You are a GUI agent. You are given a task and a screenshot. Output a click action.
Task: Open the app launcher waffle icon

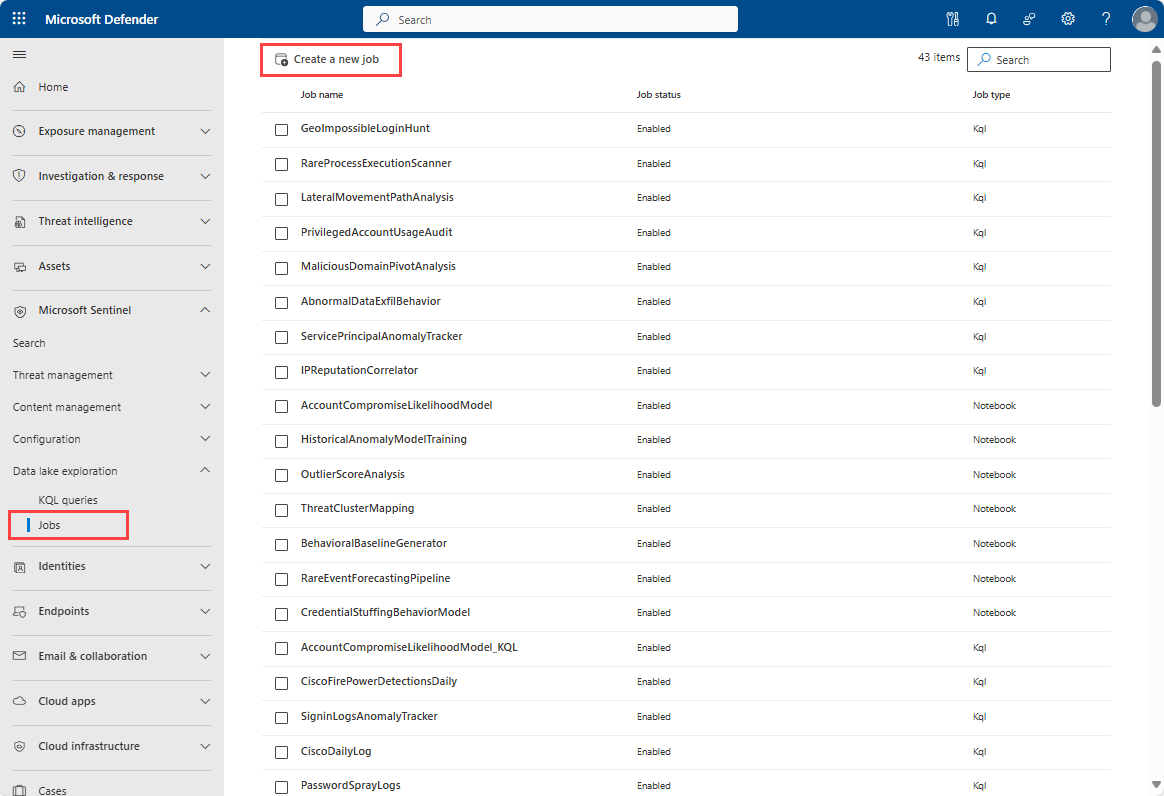[x=19, y=19]
